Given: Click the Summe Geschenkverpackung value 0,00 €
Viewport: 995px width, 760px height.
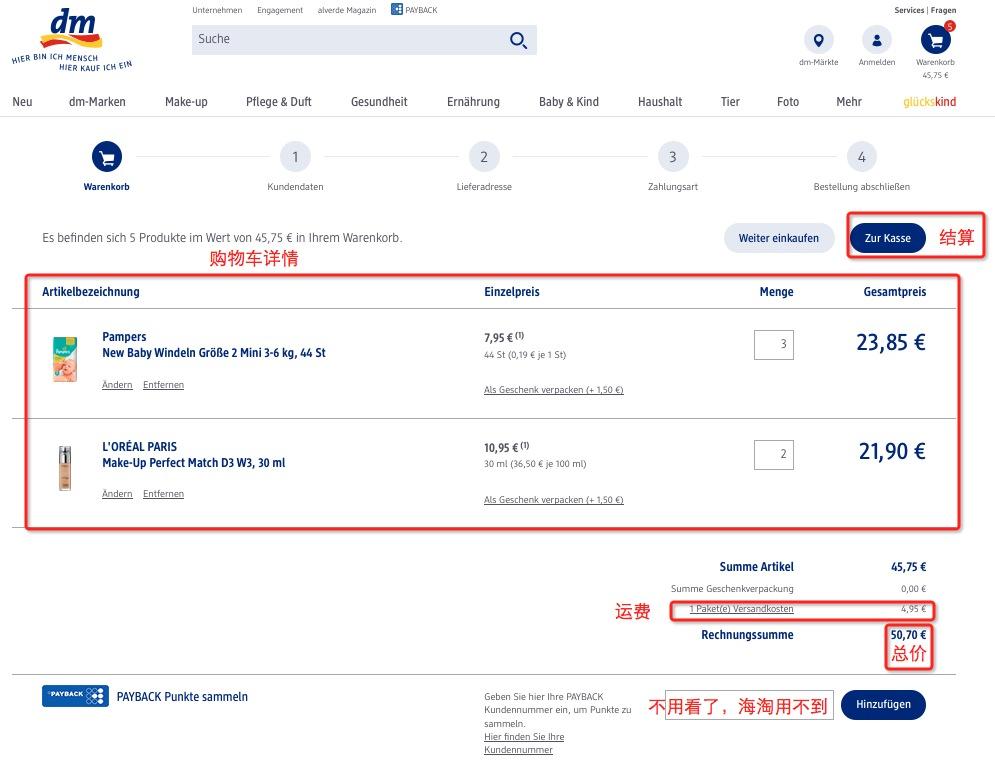Looking at the screenshot, I should tap(913, 589).
